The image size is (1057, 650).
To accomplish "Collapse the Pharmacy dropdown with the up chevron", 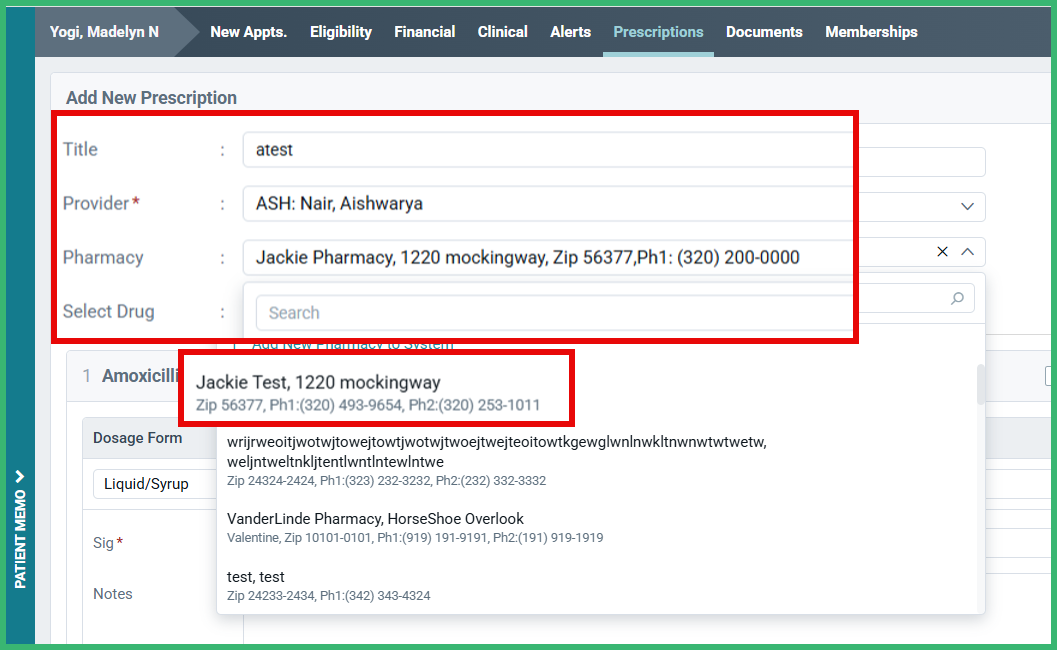I will [967, 252].
